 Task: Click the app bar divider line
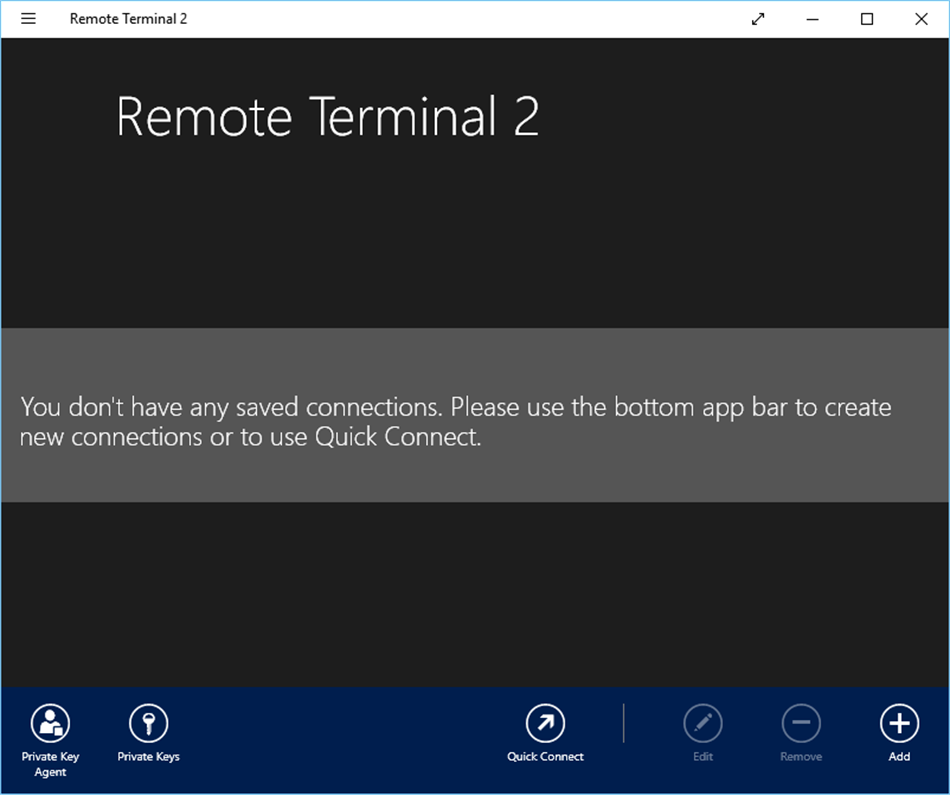coord(623,722)
